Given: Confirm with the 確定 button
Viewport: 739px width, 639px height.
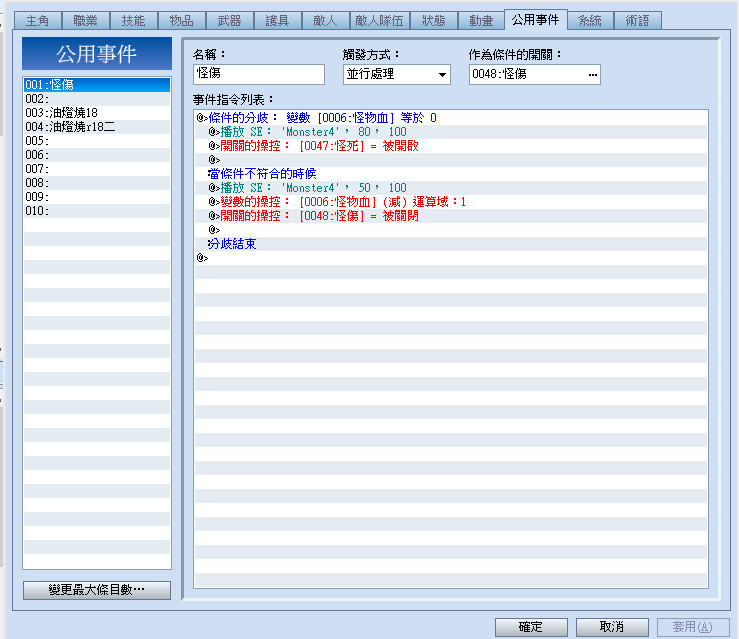Looking at the screenshot, I should pyautogui.click(x=531, y=627).
